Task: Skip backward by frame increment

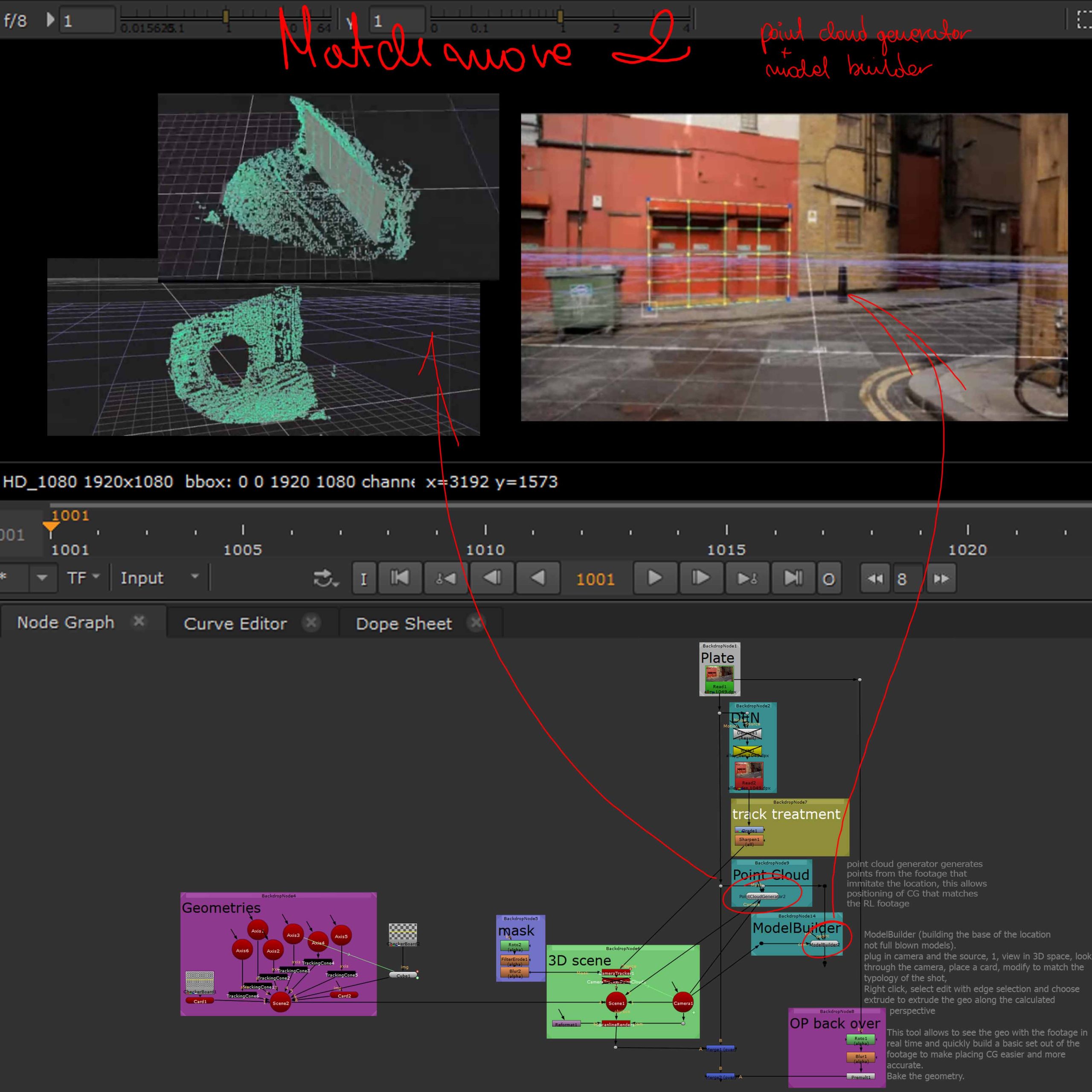Action: coord(875,578)
